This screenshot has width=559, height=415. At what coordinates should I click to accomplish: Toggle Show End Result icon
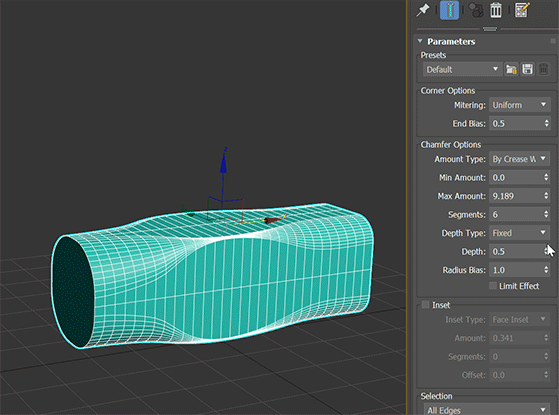pyautogui.click(x=449, y=10)
